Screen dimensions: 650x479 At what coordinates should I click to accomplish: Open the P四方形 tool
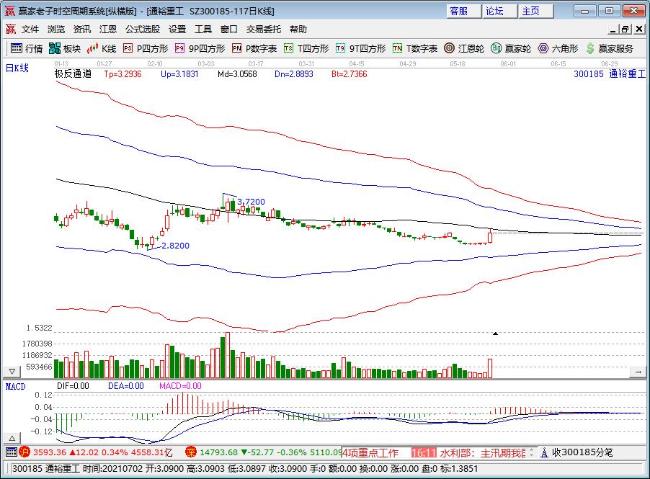pyautogui.click(x=146, y=49)
